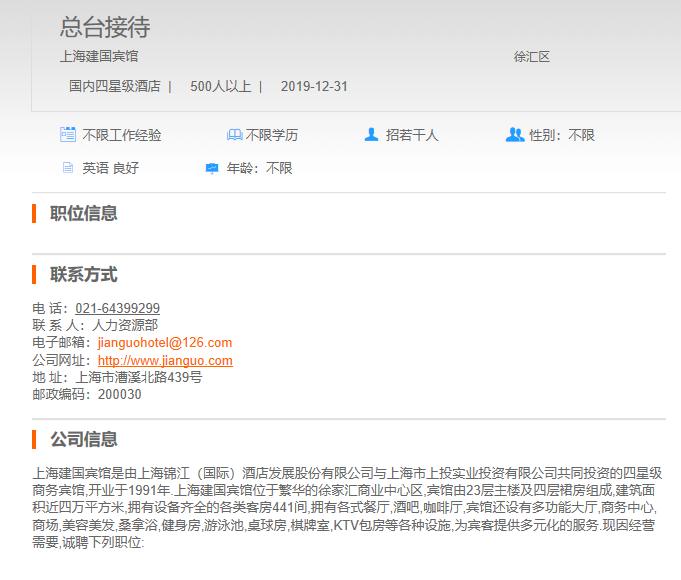Click the single-person hiring count icon
Screen dimensions: 681x580
tap(371, 135)
